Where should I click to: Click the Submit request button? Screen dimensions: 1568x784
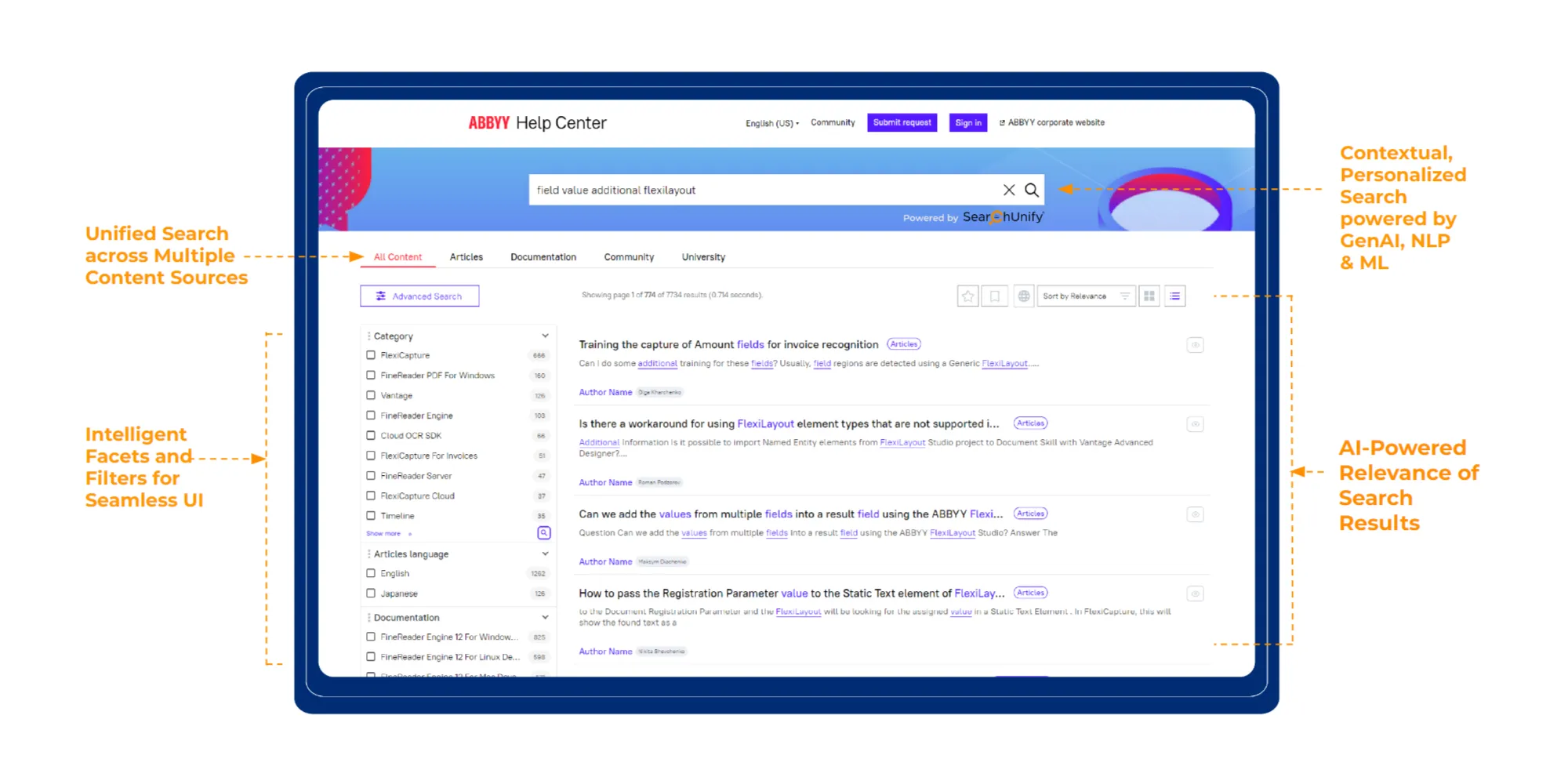[902, 122]
